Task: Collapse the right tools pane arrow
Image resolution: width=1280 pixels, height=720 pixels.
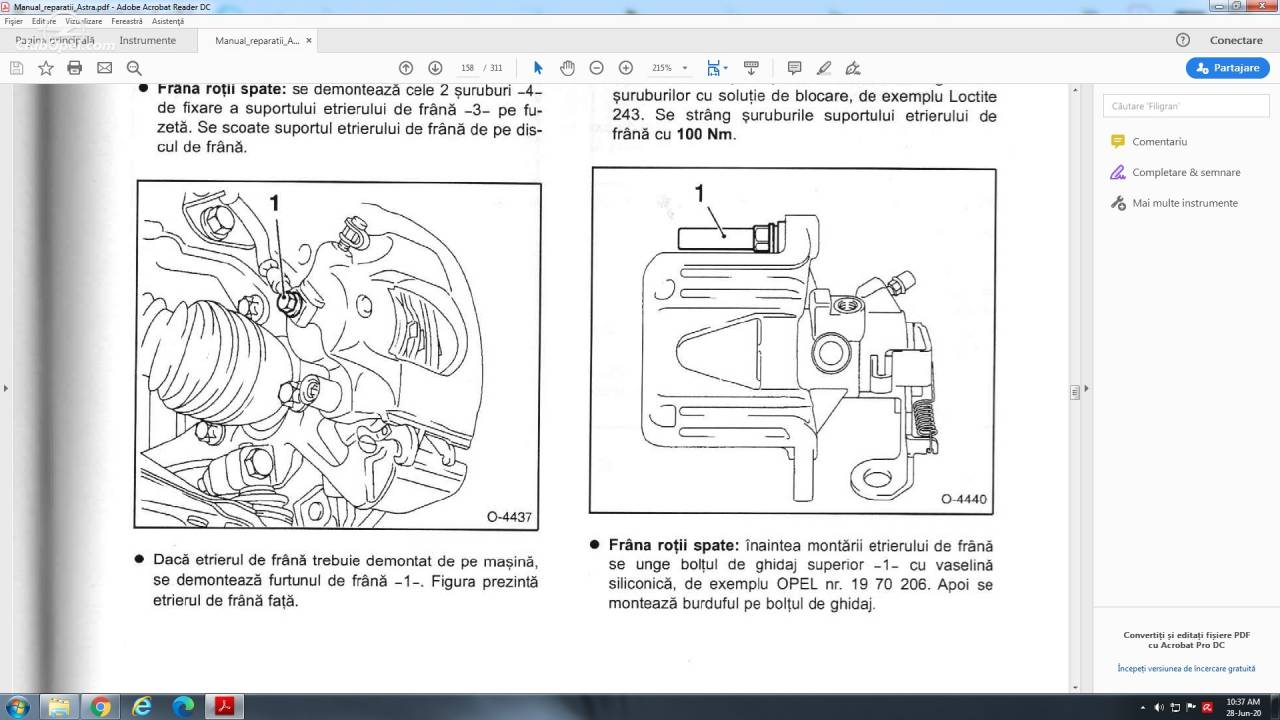Action: [1086, 388]
